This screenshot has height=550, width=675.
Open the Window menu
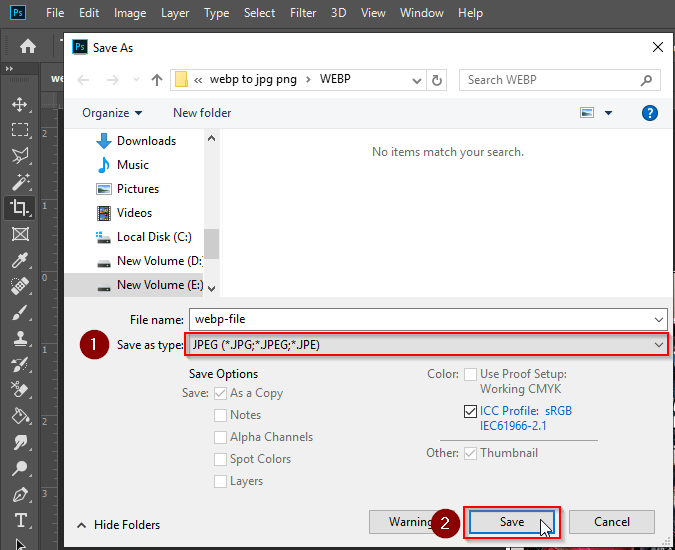421,13
